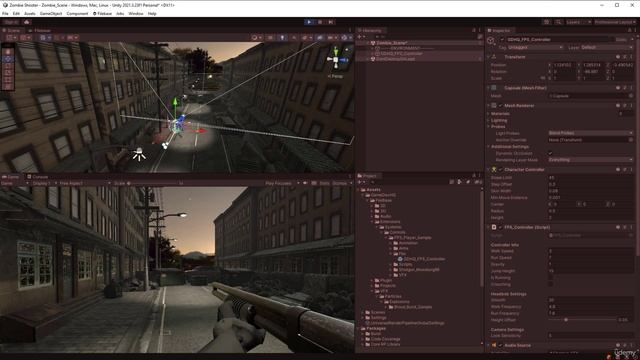Open the draw mode shading dropdown
Screen dimensions: 640x360
point(256,38)
